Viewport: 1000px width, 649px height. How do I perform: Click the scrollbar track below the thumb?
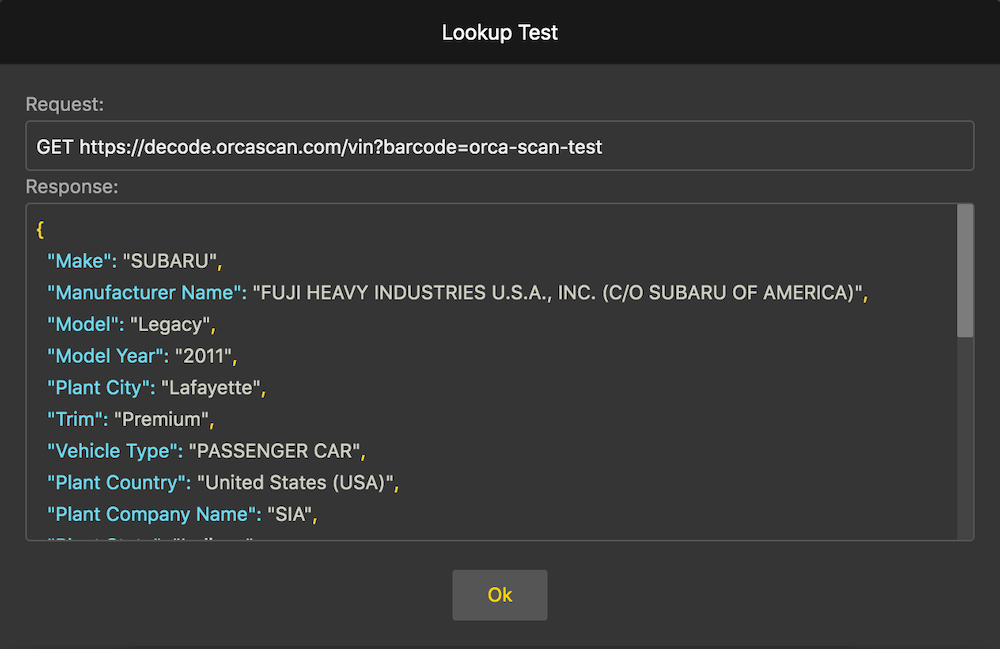(x=965, y=440)
